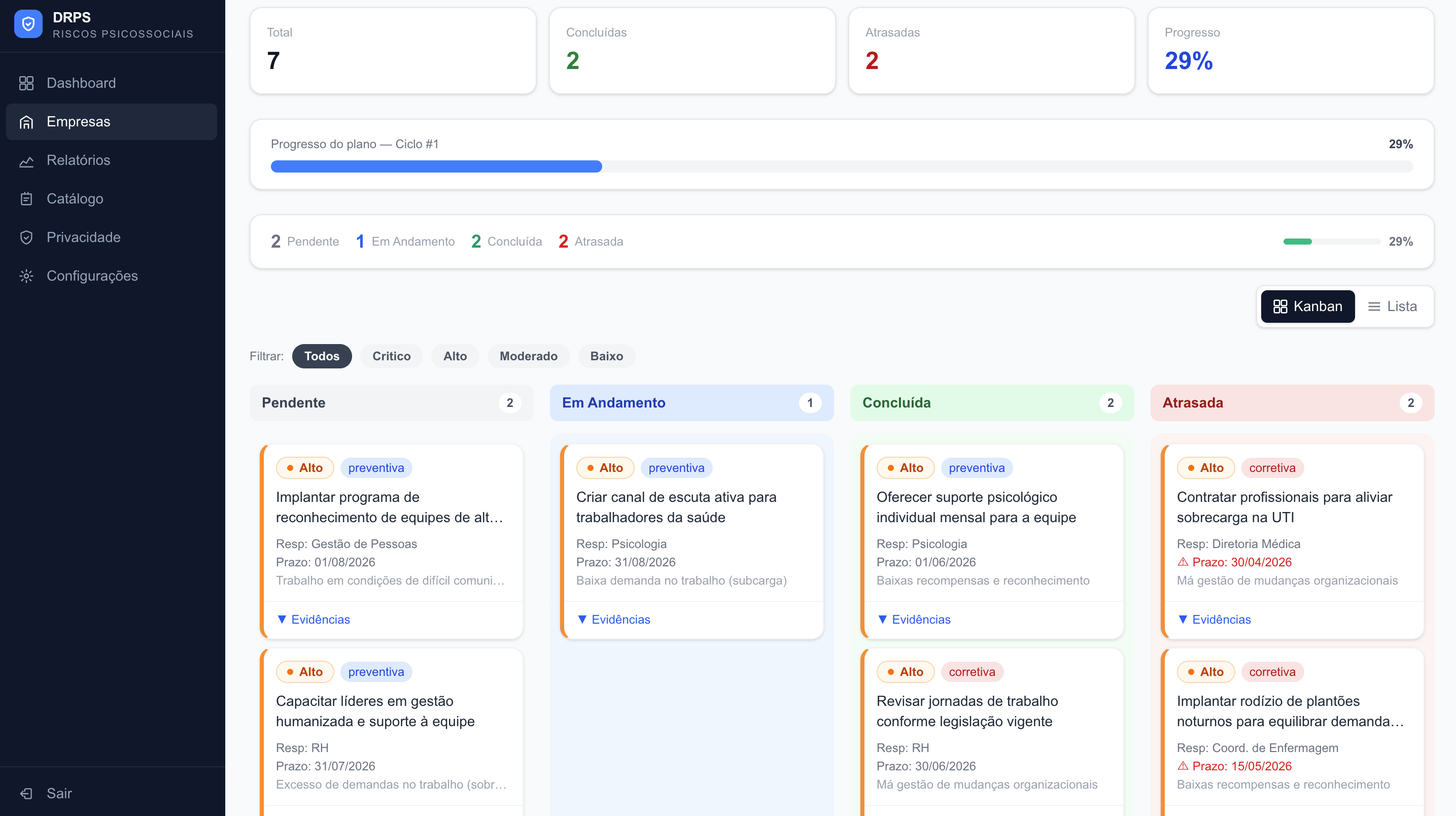Go to Catálogo in the sidebar
This screenshot has width=1456, height=816.
(x=111, y=199)
